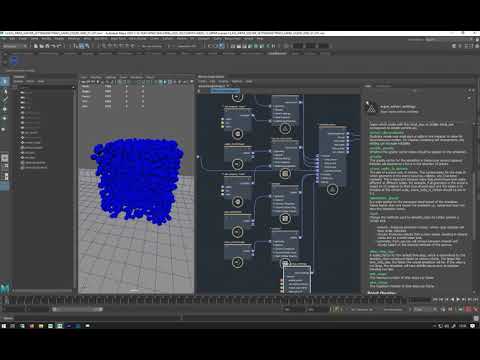Click the Save Scene icon on status line
The width and height of the screenshot is (480, 360).
point(47,46)
